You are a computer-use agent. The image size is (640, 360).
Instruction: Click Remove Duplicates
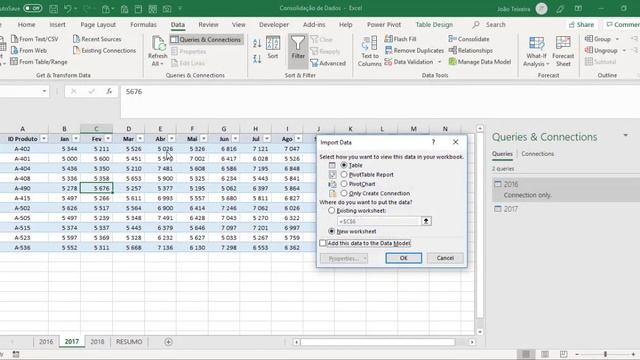pyautogui.click(x=414, y=51)
